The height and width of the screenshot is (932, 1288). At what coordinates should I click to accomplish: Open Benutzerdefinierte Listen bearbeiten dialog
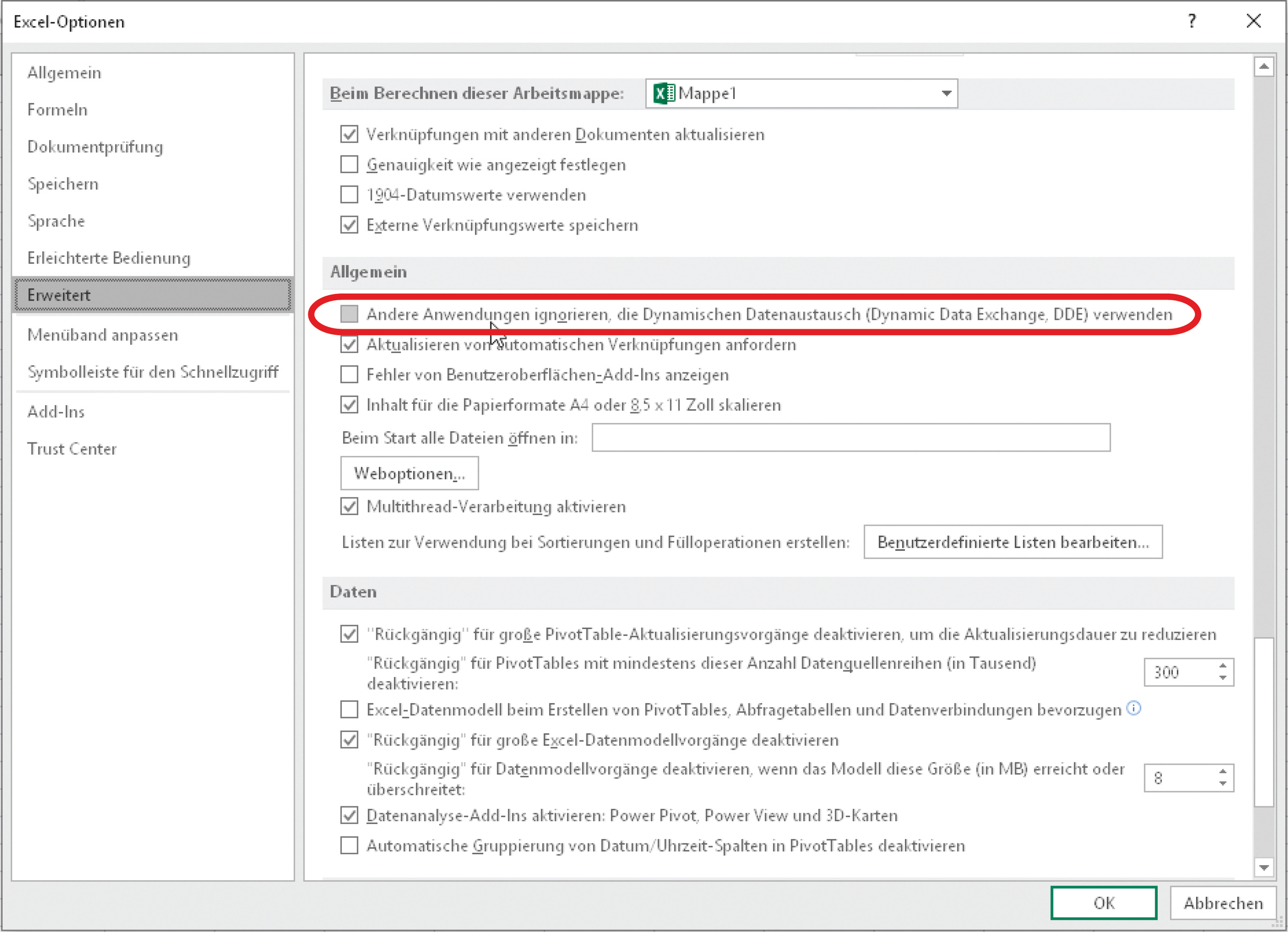1012,542
